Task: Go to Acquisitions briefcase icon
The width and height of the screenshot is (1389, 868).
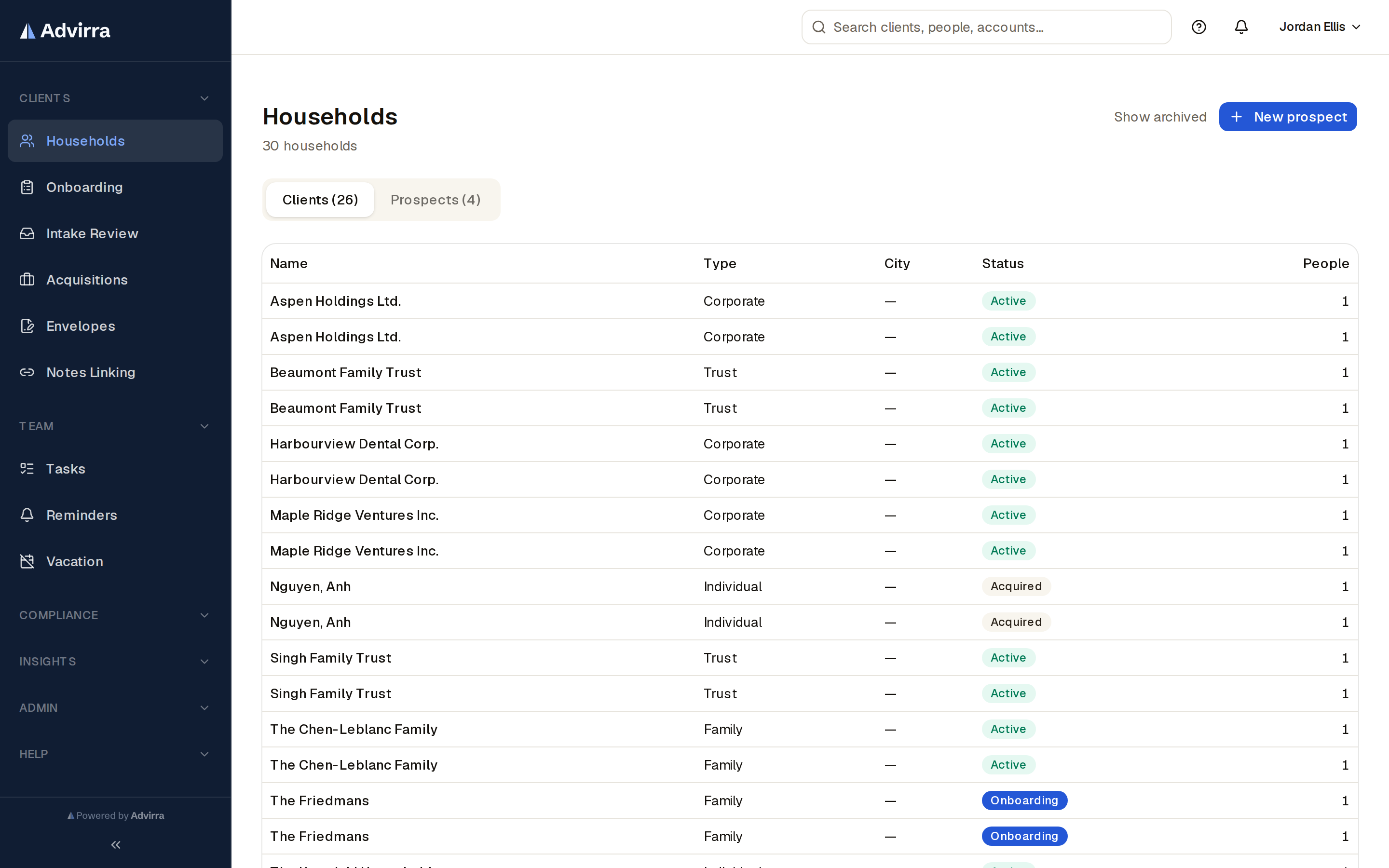Action: 27,280
